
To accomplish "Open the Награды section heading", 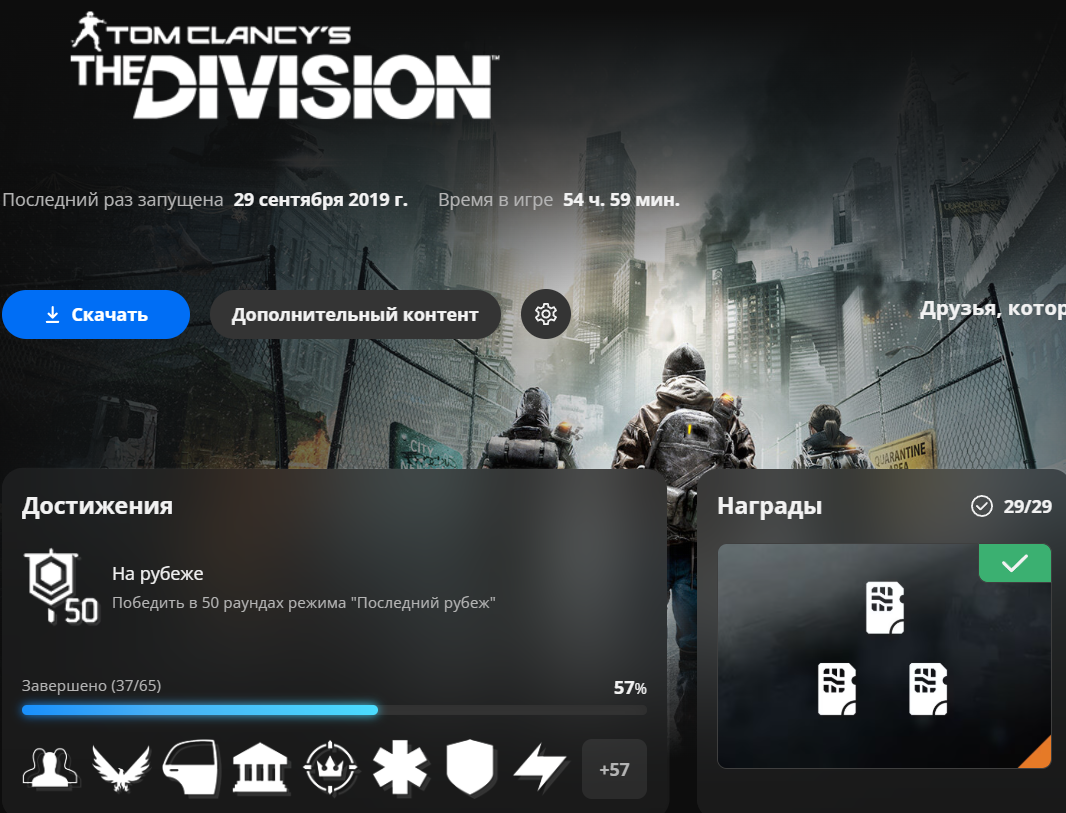I will 770,506.
